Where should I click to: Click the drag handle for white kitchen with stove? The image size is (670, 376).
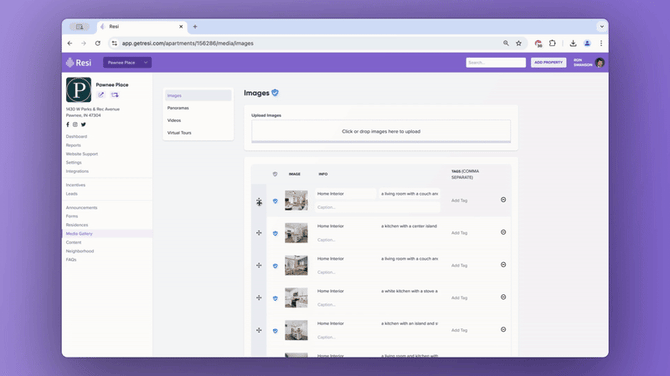(x=259, y=298)
